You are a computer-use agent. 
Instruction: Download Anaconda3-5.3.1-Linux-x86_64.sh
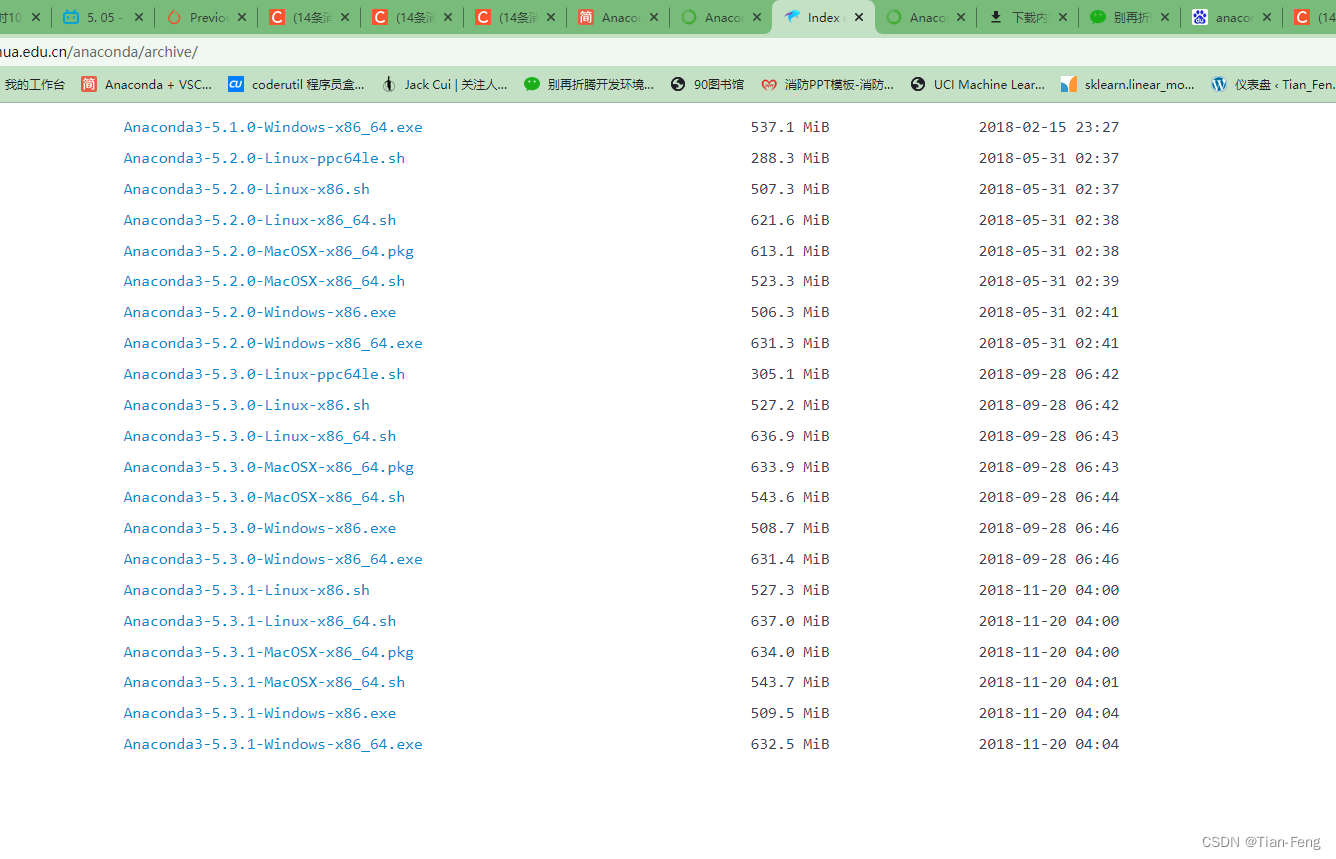tap(260, 621)
